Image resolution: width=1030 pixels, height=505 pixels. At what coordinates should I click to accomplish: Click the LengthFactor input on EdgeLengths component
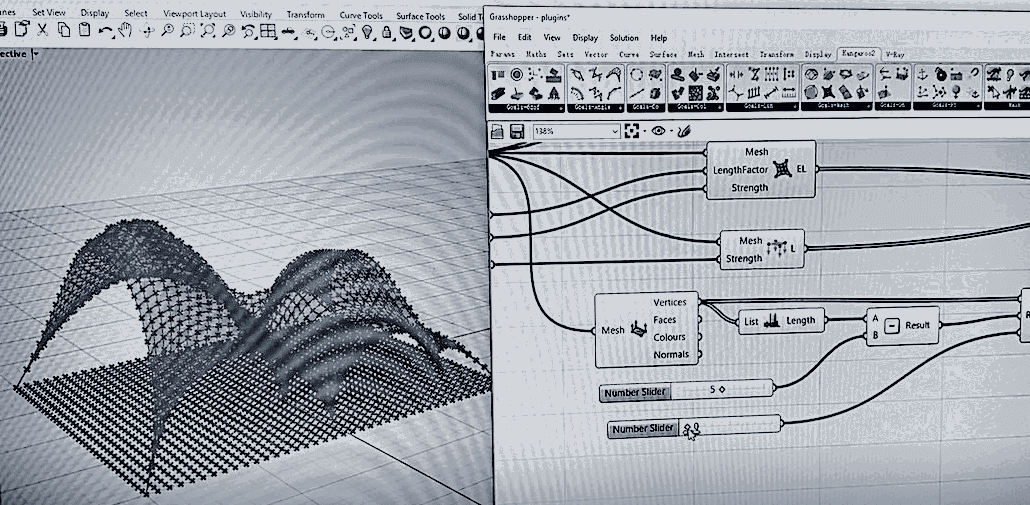(x=740, y=170)
